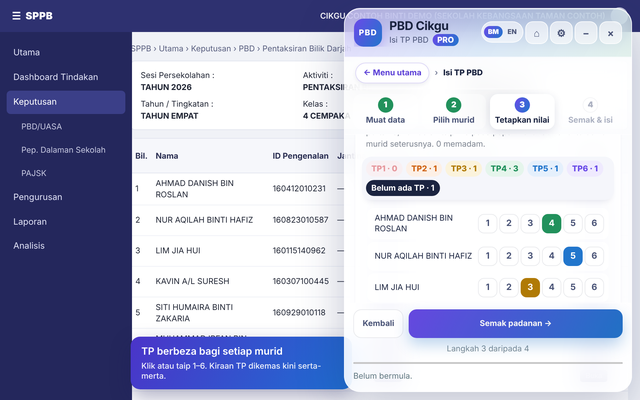This screenshot has height=400, width=640.
Task: Open step 4 Semak & isi
Action: pos(590,111)
